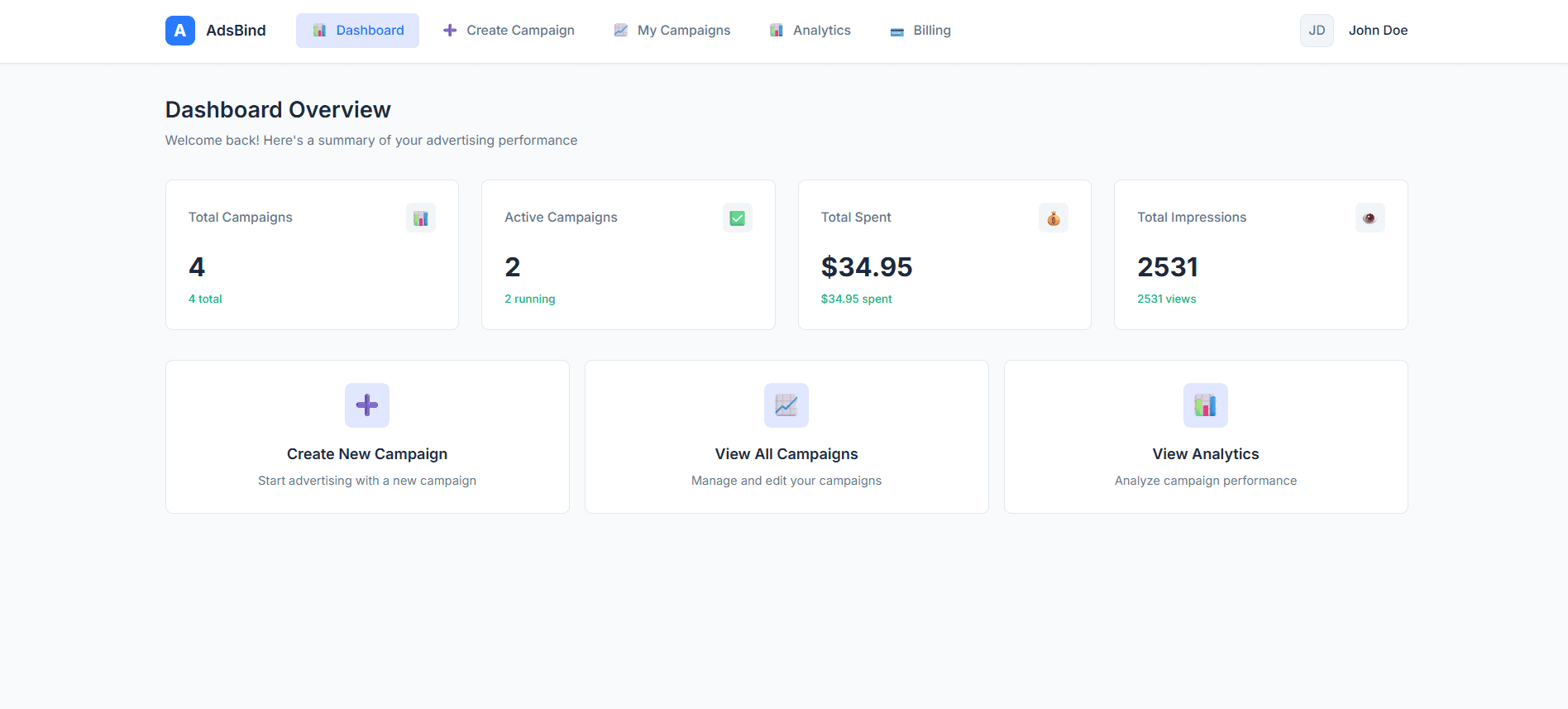Click the eye icon in Total Impressions card
Viewport: 1568px width, 709px height.
[x=1370, y=218]
